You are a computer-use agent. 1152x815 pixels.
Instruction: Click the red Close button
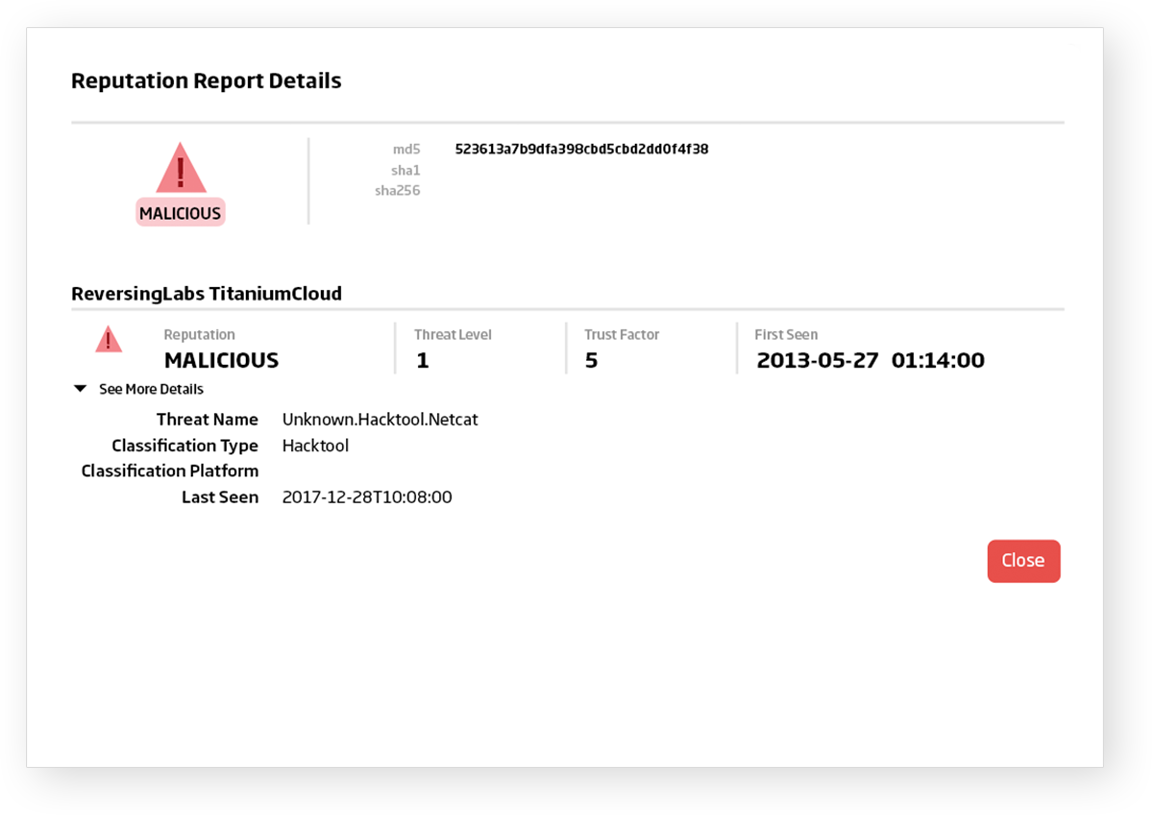tap(1023, 561)
